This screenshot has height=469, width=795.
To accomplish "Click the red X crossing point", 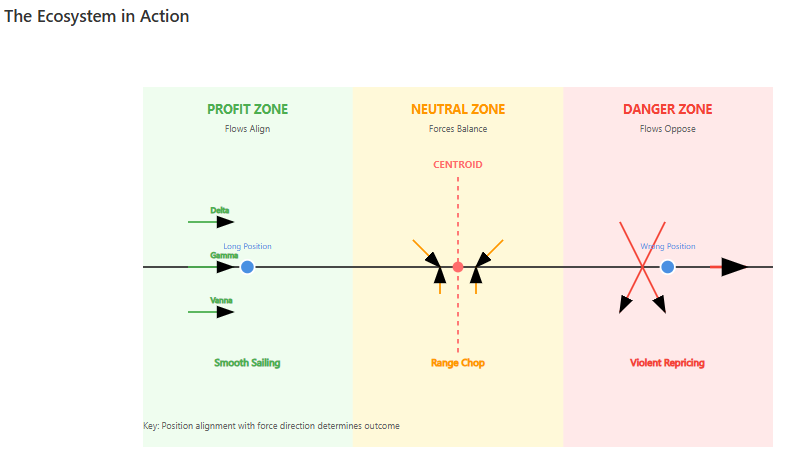I will (642, 267).
